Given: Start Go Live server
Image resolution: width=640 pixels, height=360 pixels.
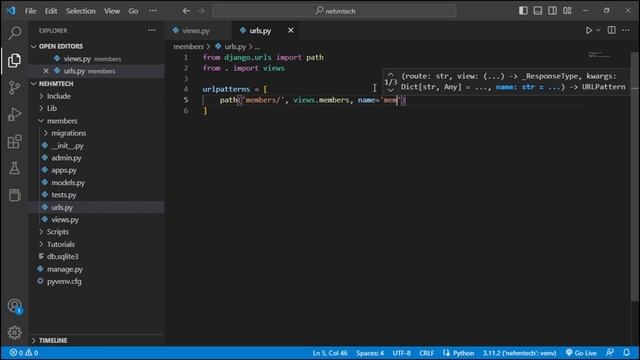Looking at the screenshot, I should point(581,353).
